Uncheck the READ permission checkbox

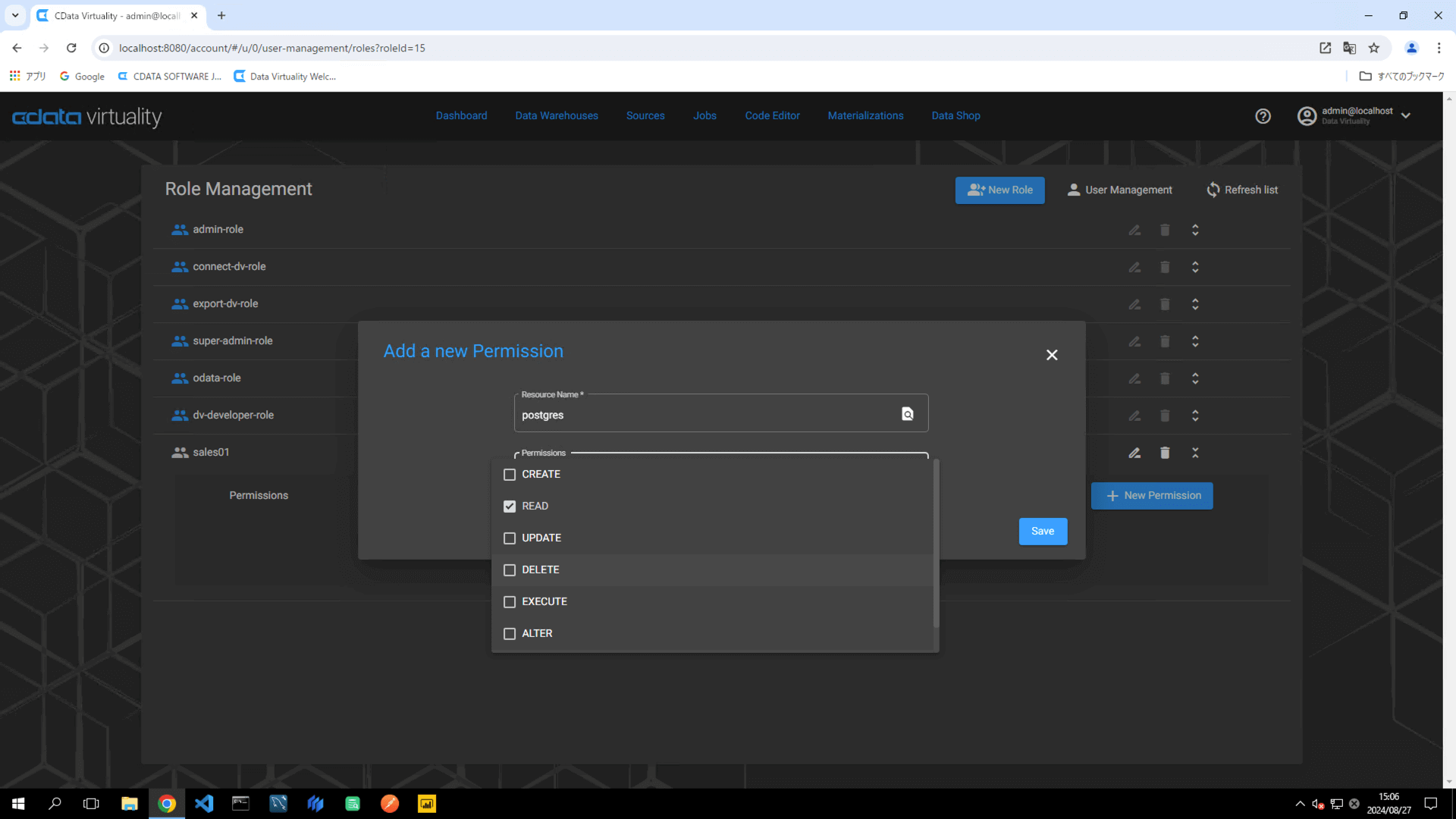pos(510,507)
